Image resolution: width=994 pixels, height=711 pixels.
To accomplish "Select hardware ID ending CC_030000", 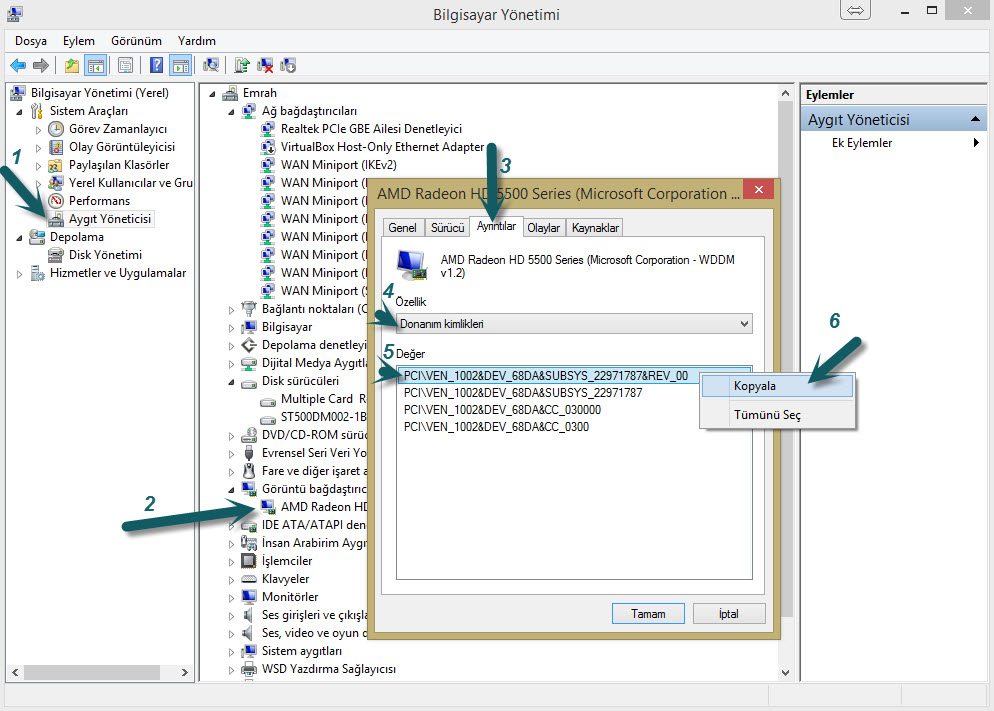I will tap(502, 410).
